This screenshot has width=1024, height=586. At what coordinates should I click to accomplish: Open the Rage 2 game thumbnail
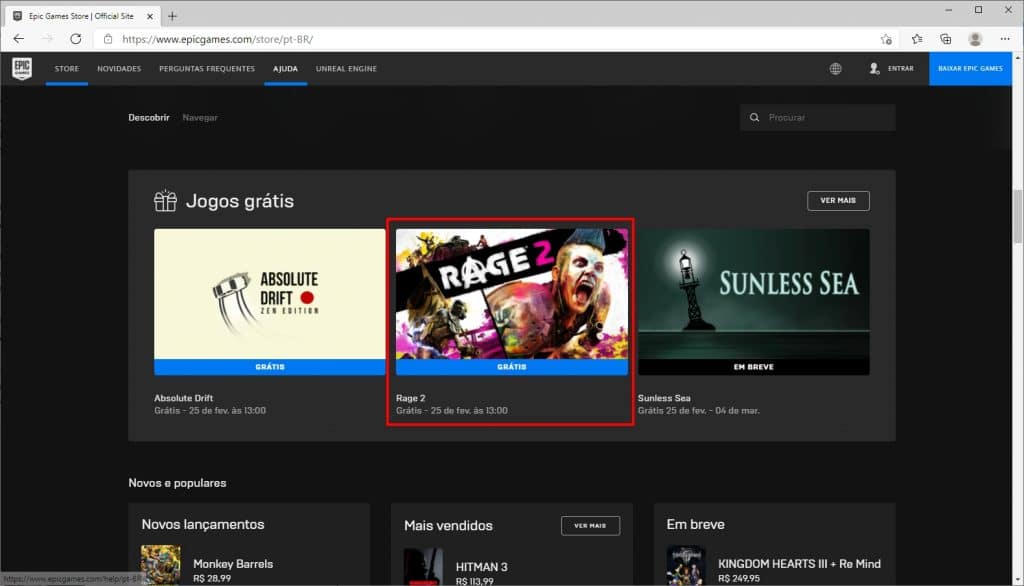pyautogui.click(x=511, y=293)
